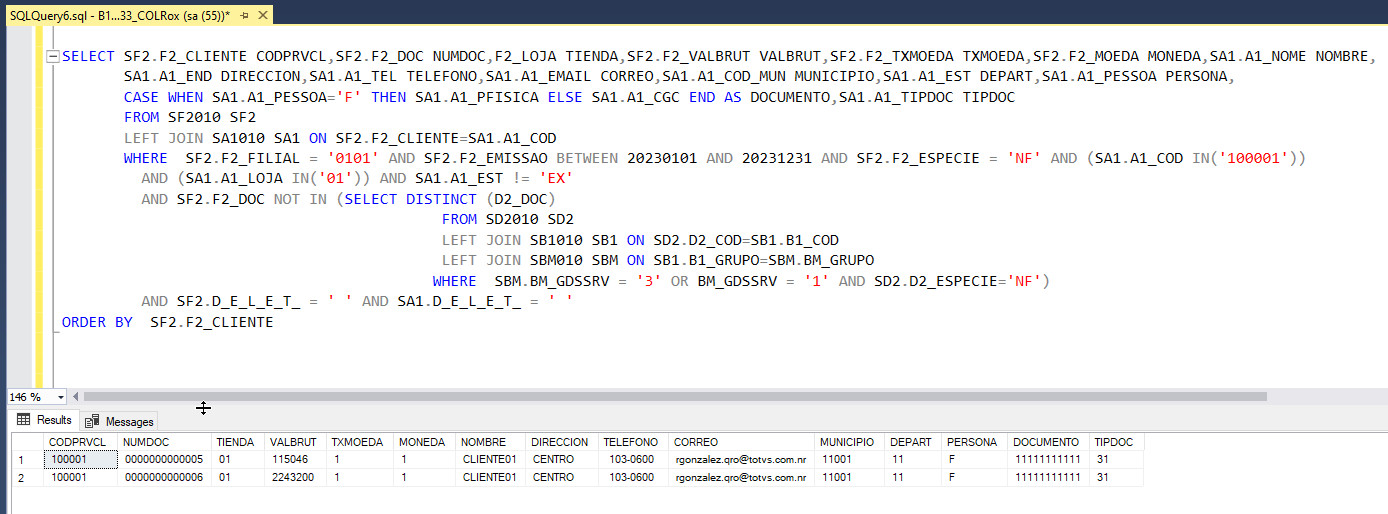
Task: Click SELECT DISTINCT (D2_DOC) subquery text
Action: pos(450,199)
